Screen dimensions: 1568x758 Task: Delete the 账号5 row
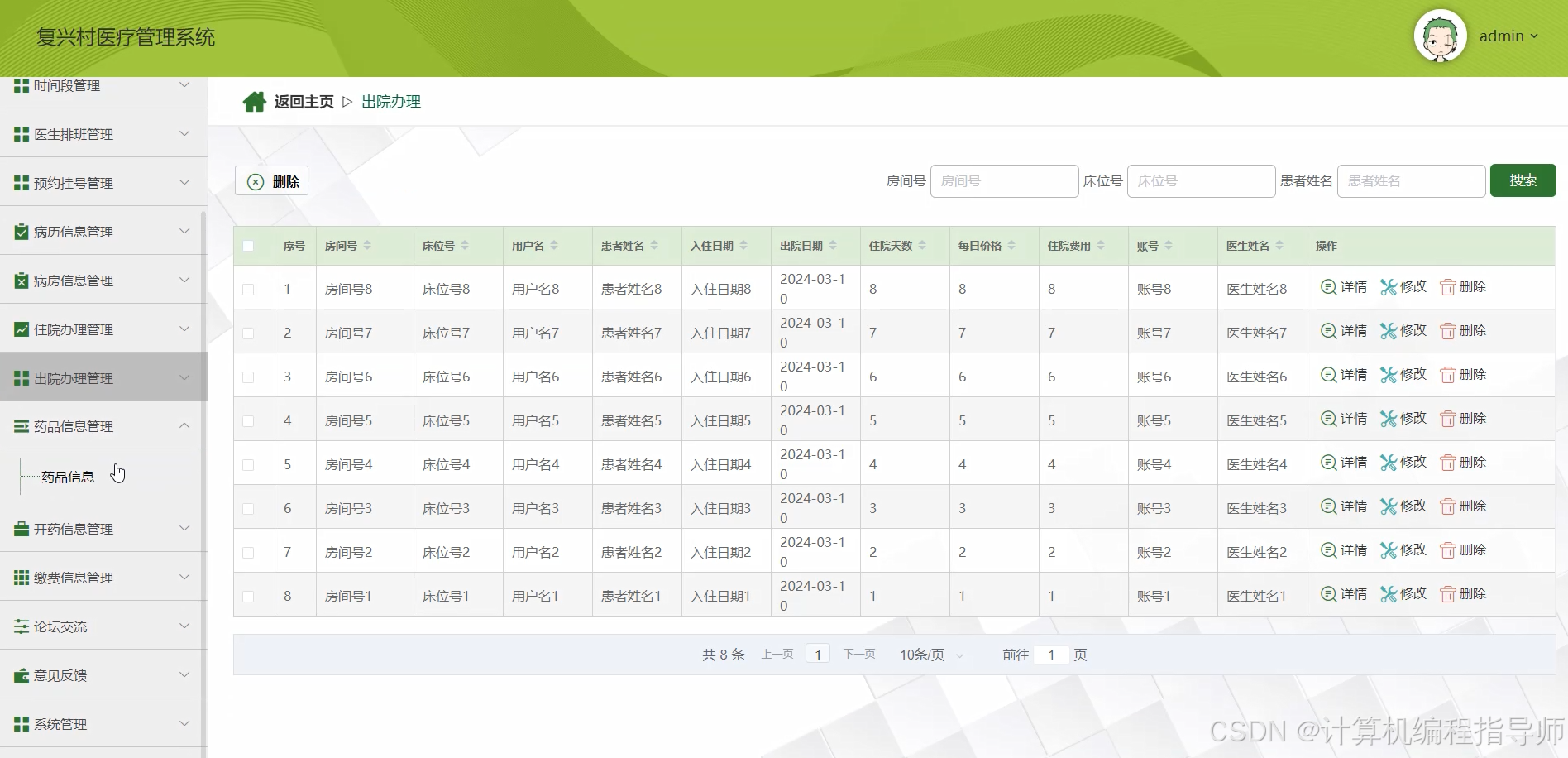(1463, 419)
